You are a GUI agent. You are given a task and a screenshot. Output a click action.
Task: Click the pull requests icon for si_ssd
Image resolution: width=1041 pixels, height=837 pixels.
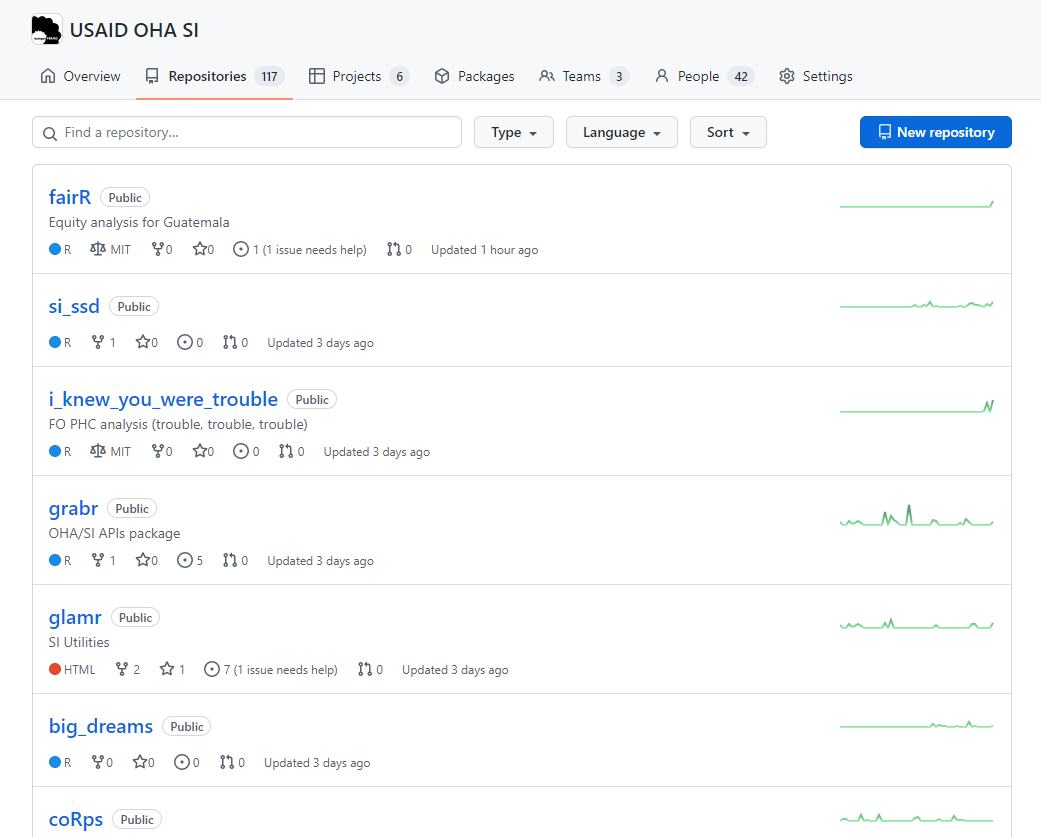(230, 342)
